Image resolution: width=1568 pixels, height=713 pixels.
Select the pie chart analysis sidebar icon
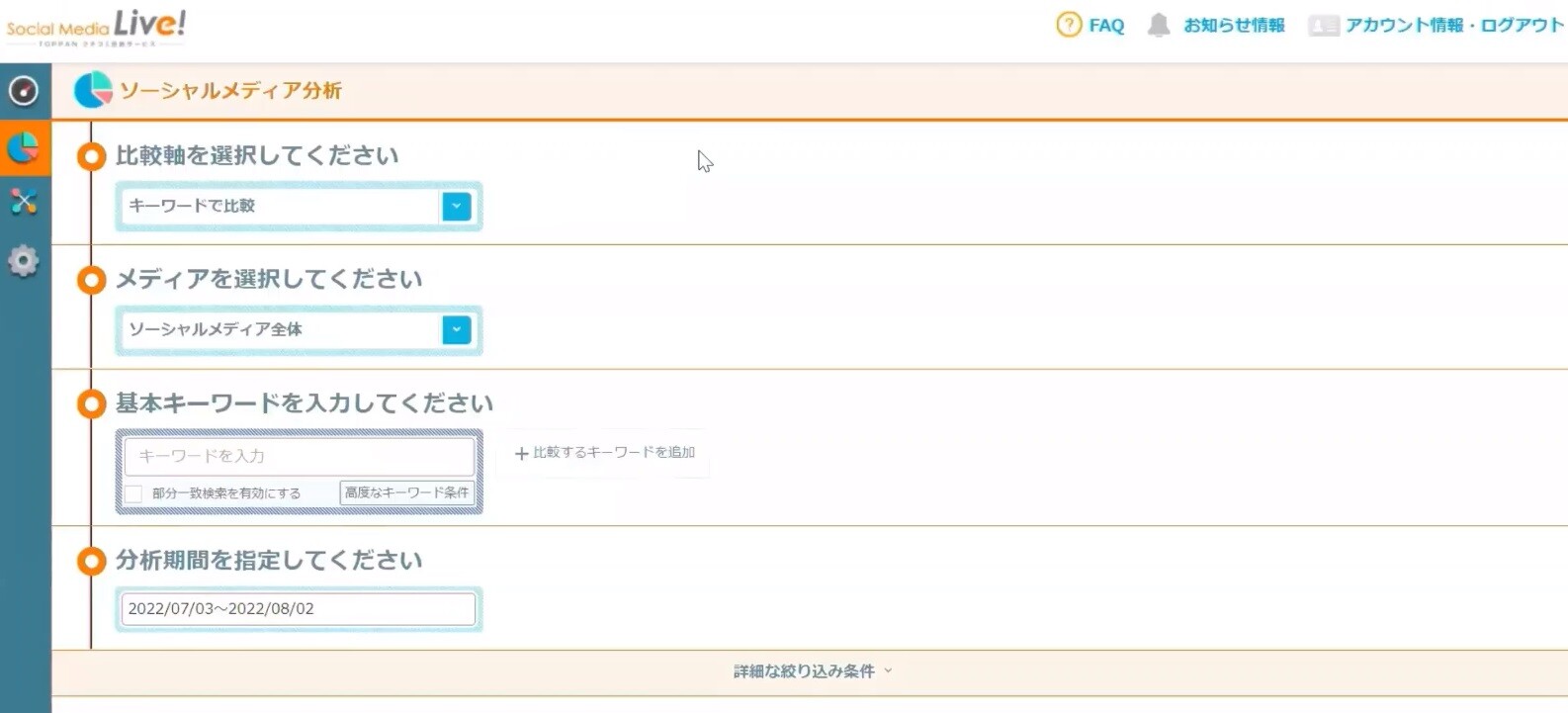click(x=24, y=148)
